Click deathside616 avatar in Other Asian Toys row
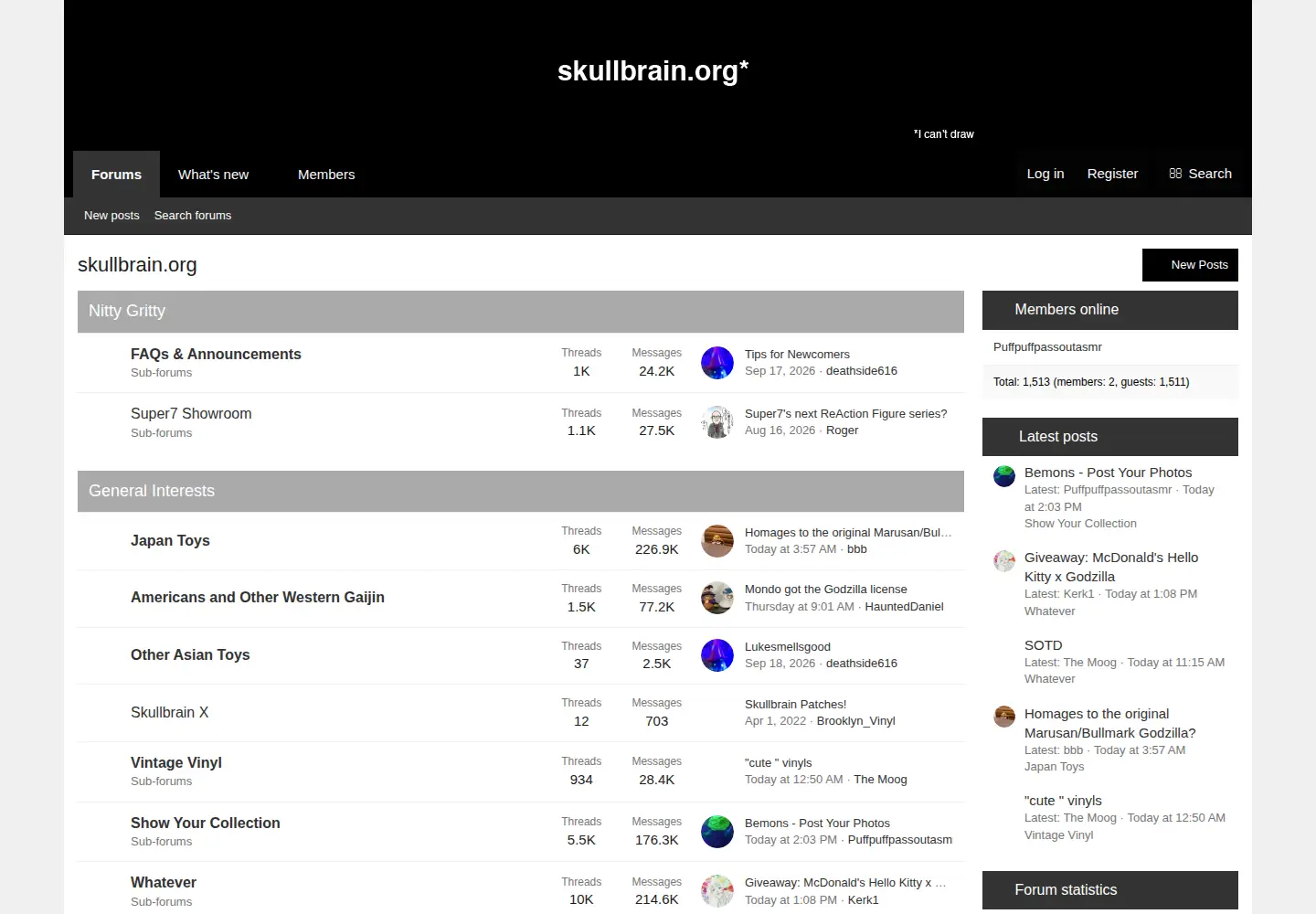The image size is (1316, 914). point(717,655)
